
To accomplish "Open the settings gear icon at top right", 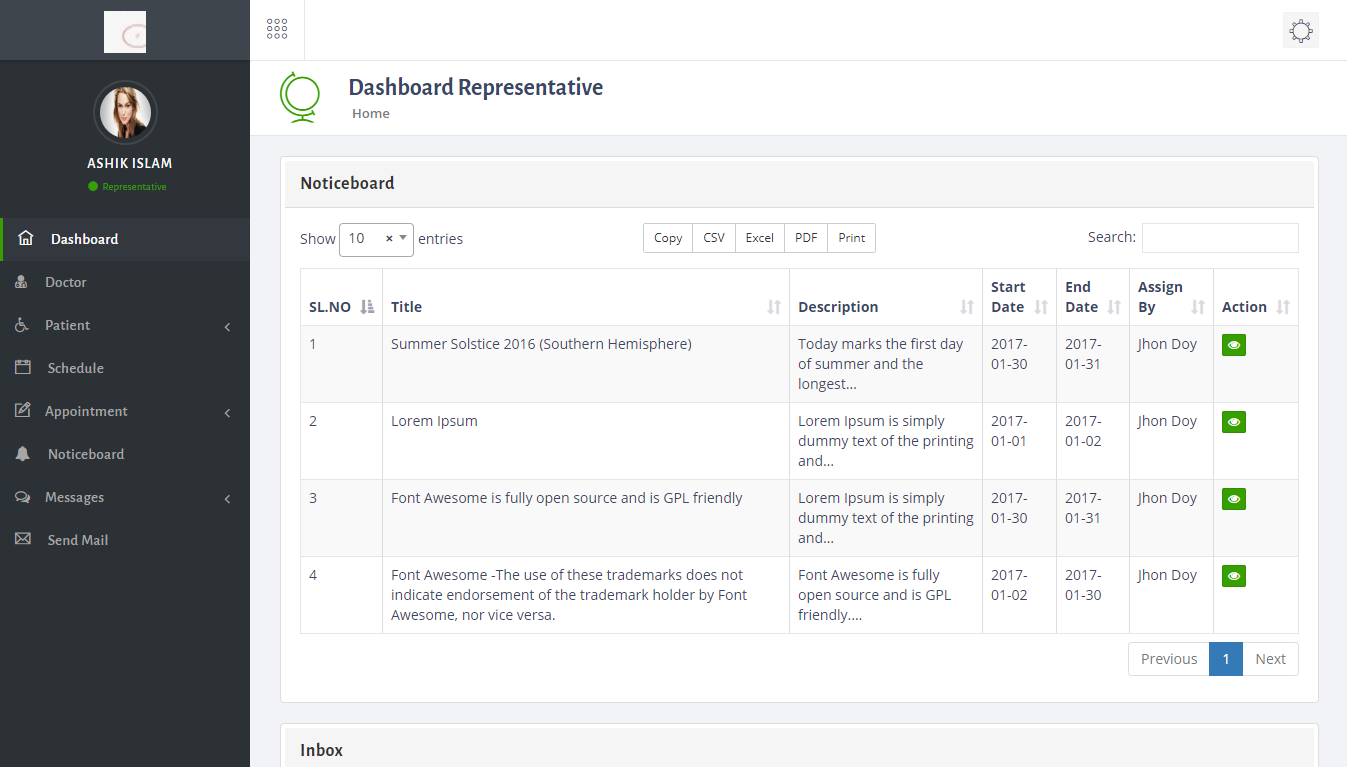I will pos(1300,30).
